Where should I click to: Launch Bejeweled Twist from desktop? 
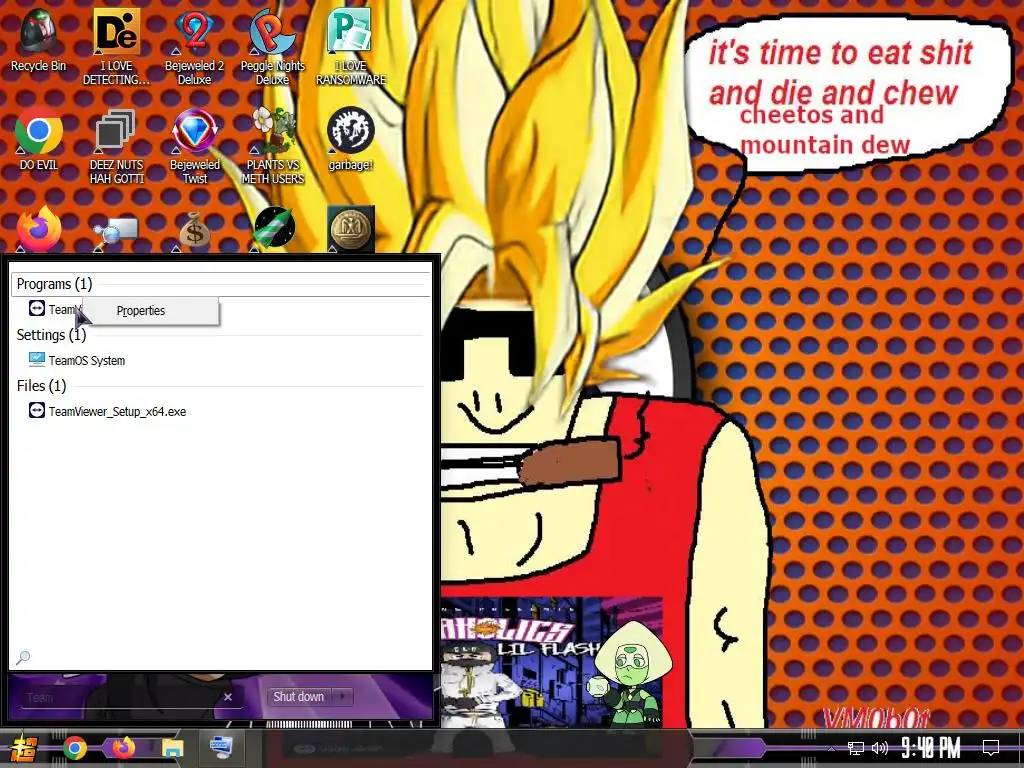click(x=195, y=146)
